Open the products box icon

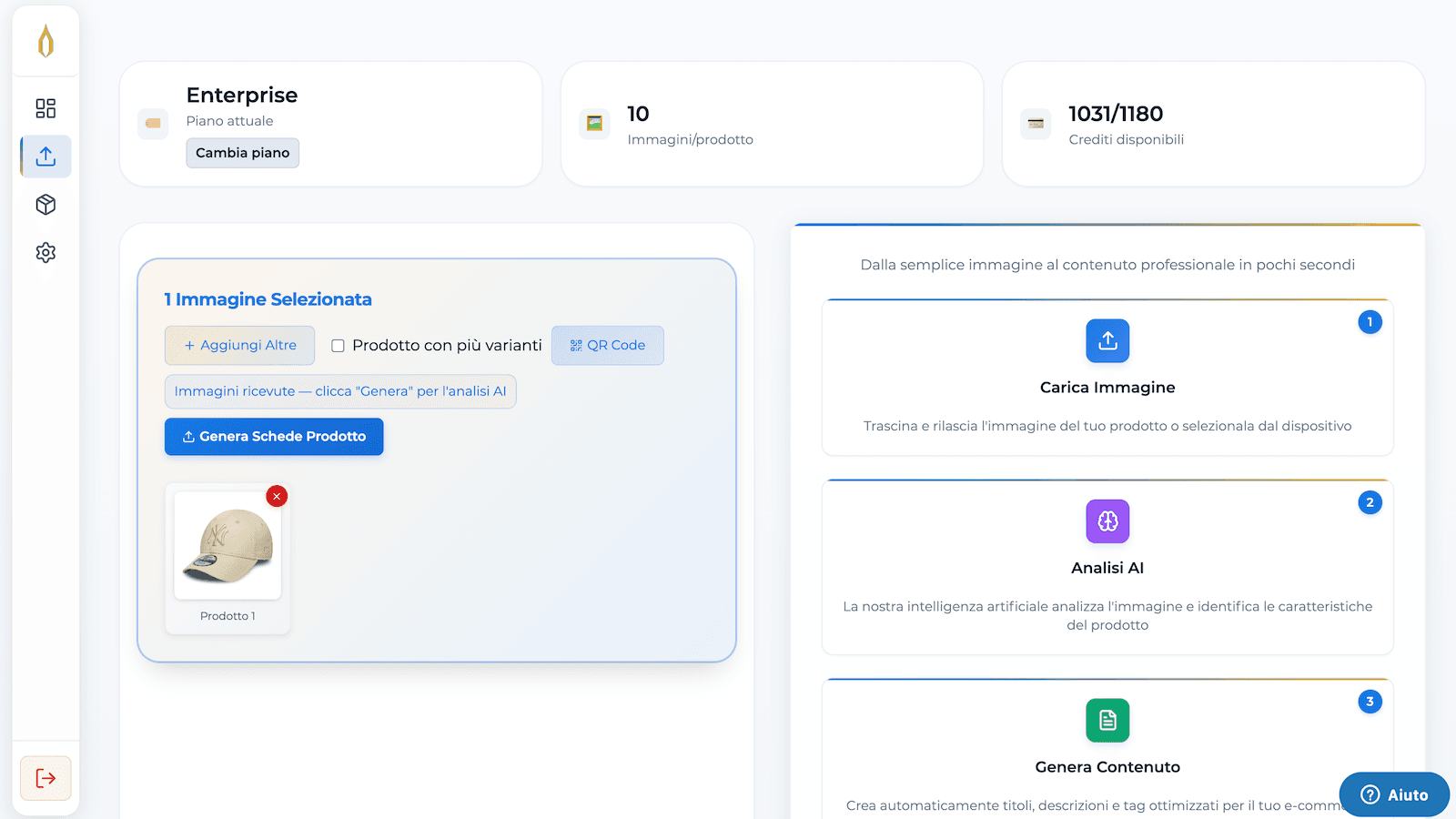point(45,205)
